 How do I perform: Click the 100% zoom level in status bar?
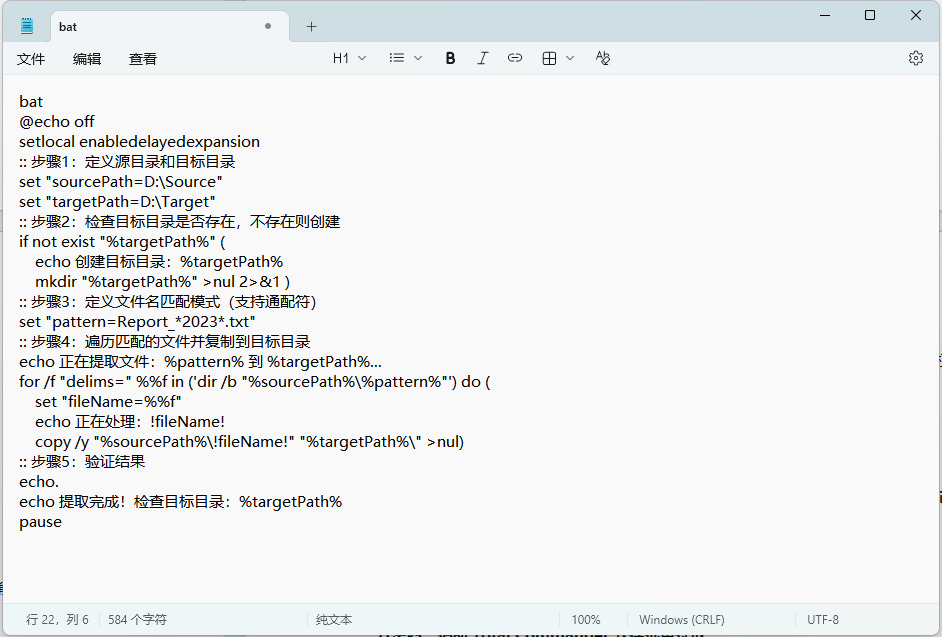586,620
